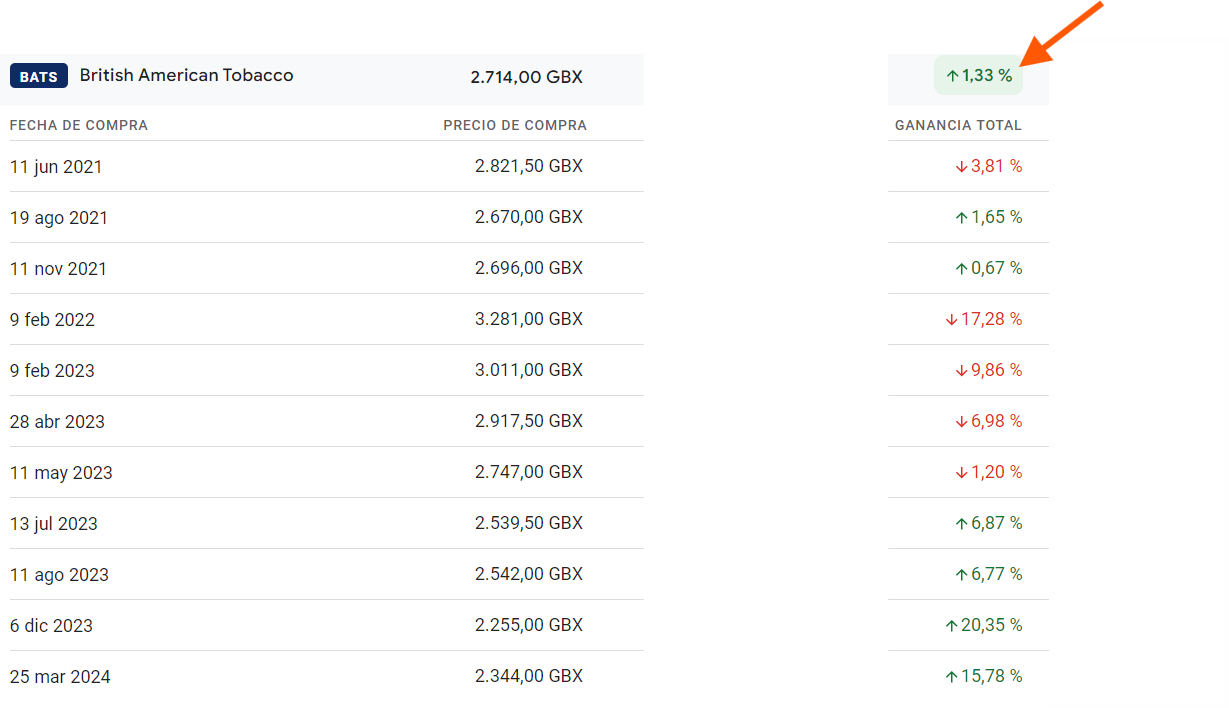Click the current price 2.714,00 GBX
This screenshot has width=1229, height=708.
526,77
